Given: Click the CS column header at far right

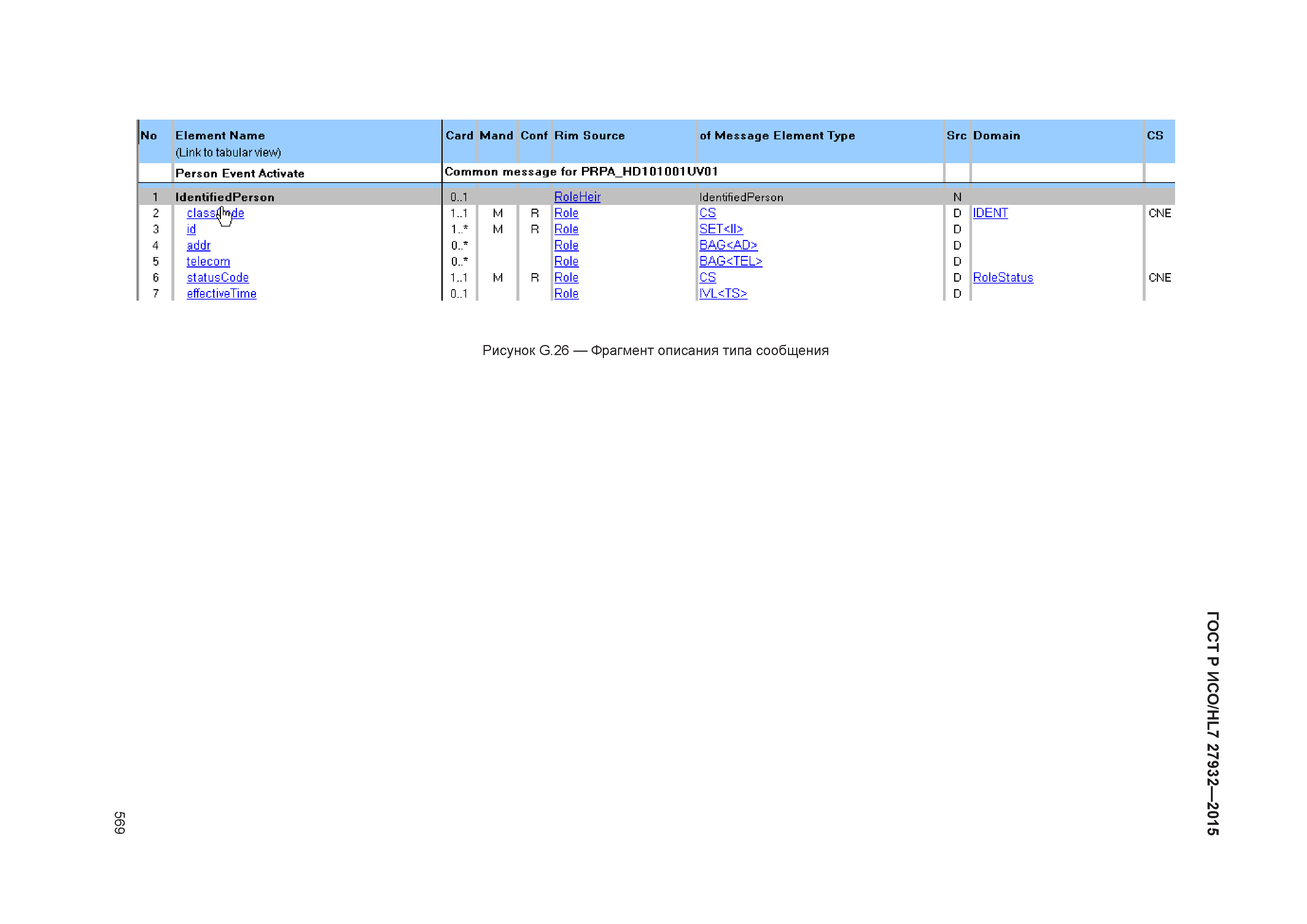Looking at the screenshot, I should (x=1155, y=136).
